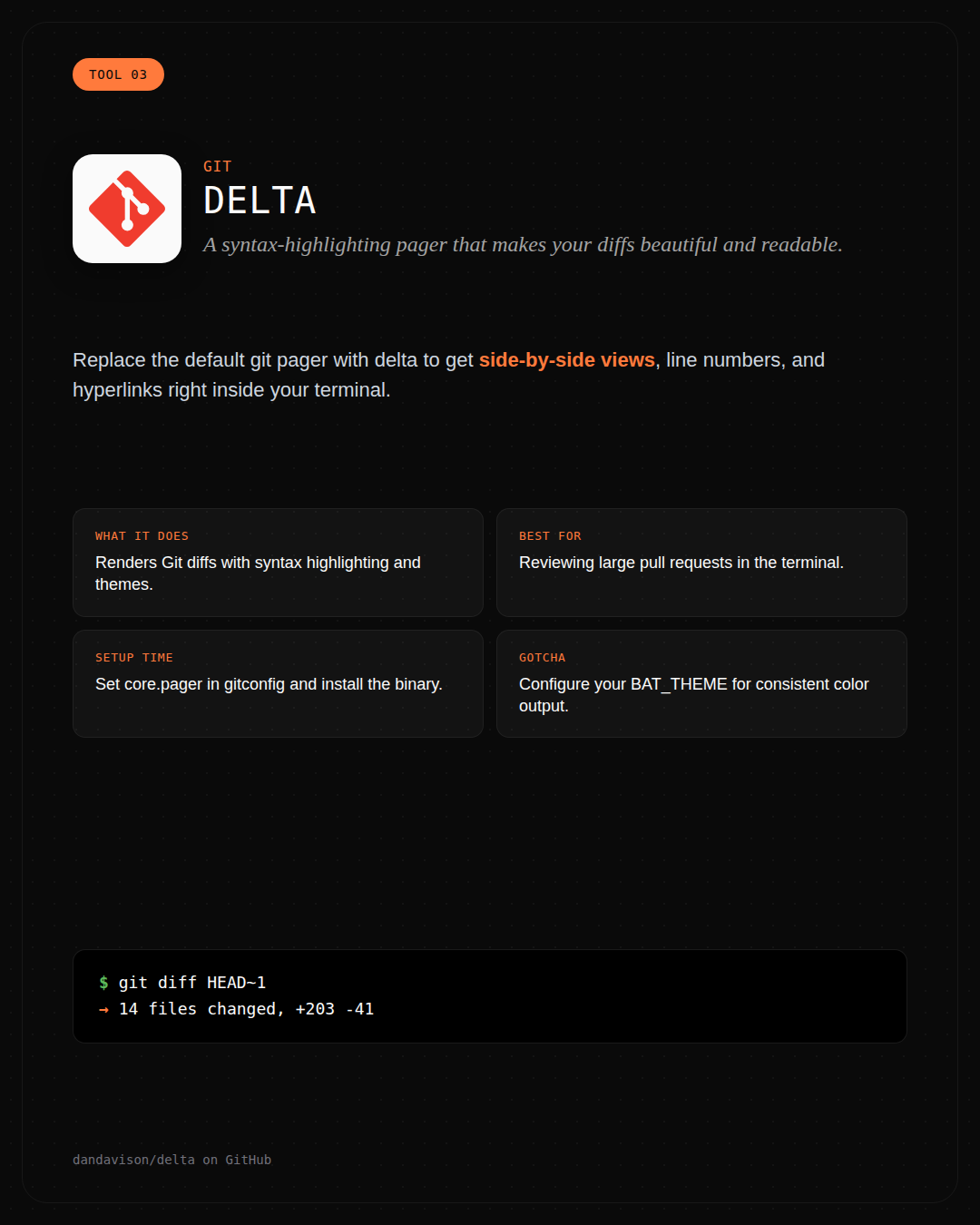This screenshot has height=1225, width=980.
Task: Click the green dollar prompt symbol
Action: [104, 983]
